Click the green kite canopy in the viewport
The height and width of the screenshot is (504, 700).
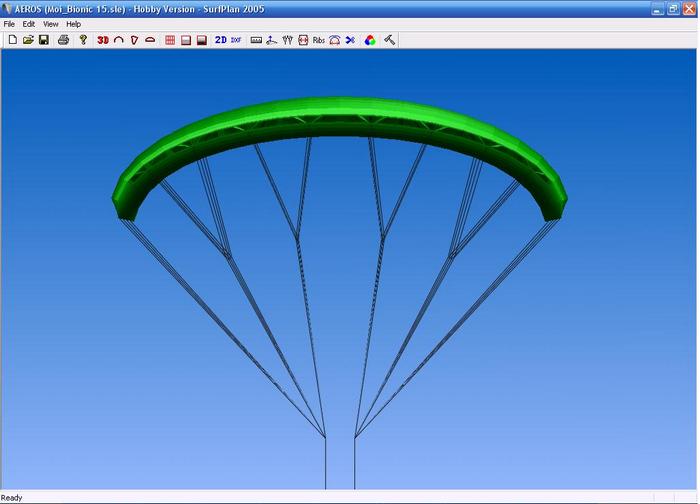tap(340, 115)
